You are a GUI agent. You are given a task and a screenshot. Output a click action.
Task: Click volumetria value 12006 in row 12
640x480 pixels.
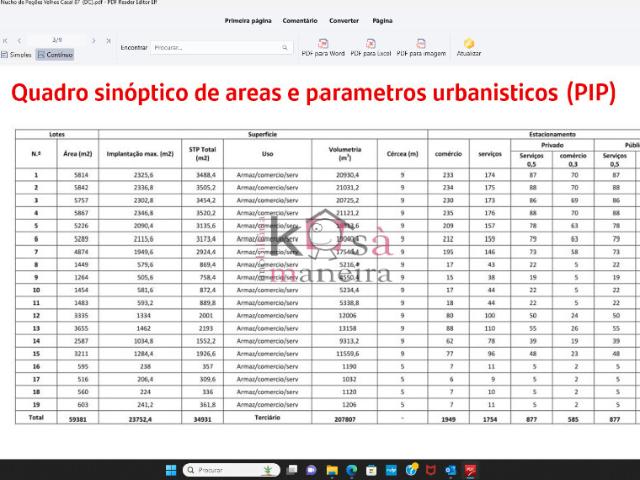click(348, 316)
